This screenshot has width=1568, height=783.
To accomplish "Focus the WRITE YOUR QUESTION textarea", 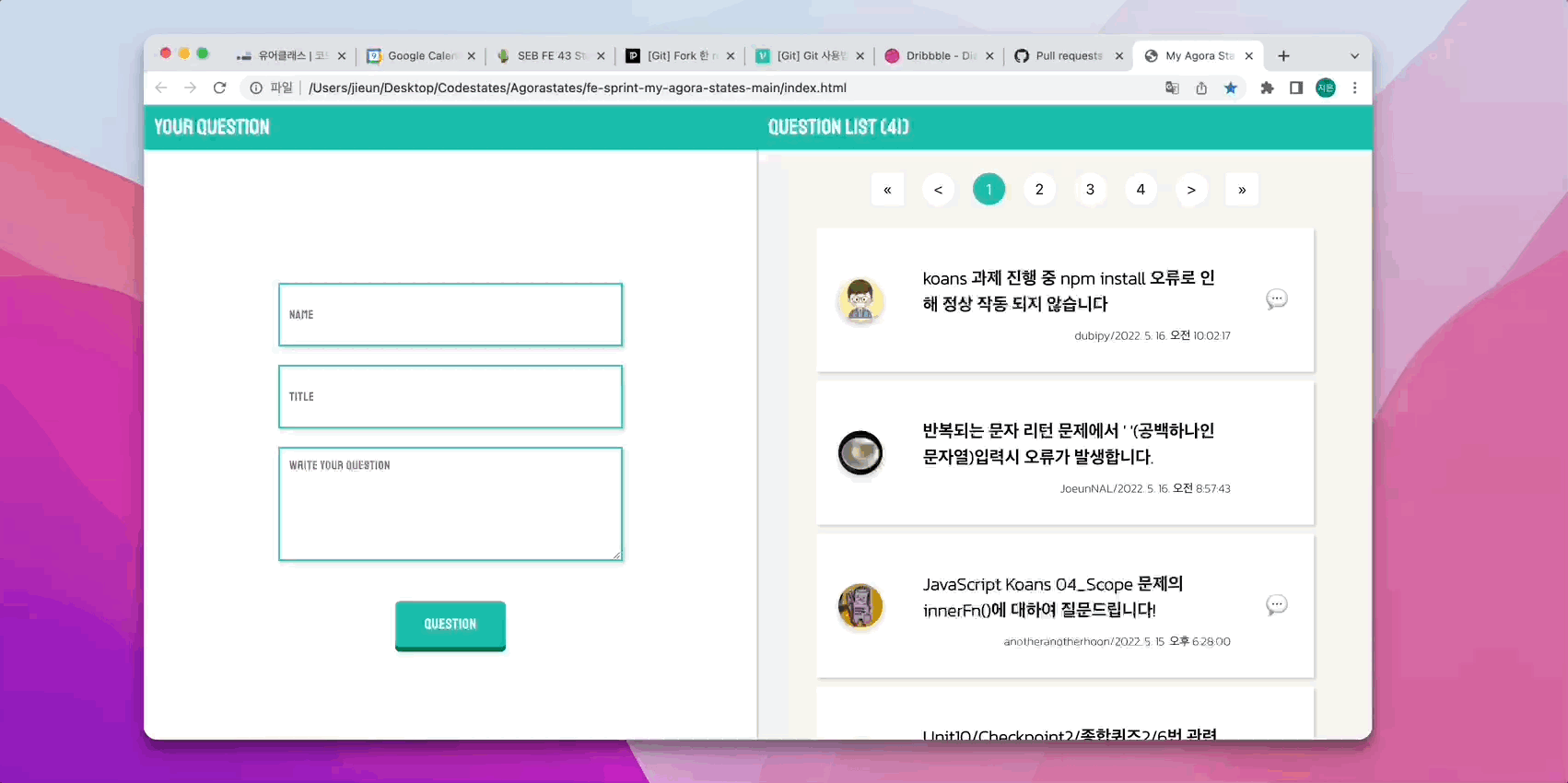I will point(451,504).
